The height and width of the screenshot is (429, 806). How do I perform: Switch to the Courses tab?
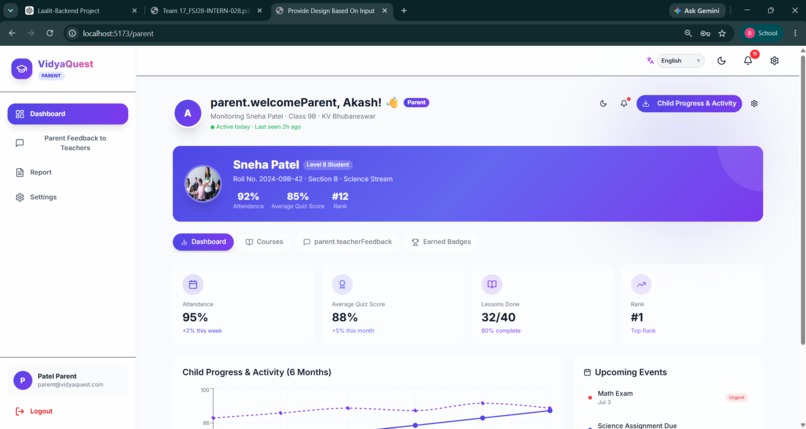[264, 241]
